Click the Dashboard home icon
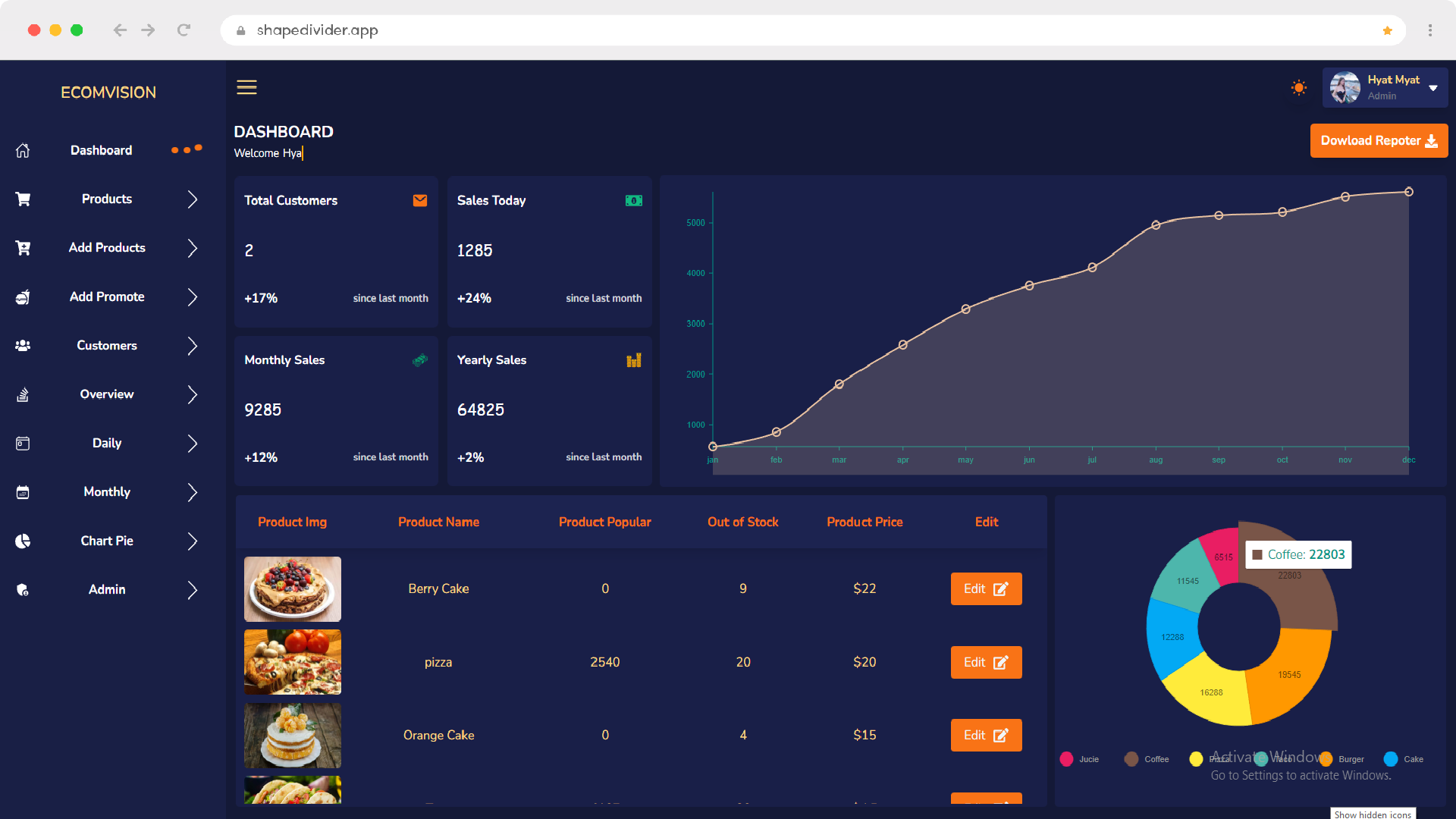The image size is (1456, 819). [23, 151]
